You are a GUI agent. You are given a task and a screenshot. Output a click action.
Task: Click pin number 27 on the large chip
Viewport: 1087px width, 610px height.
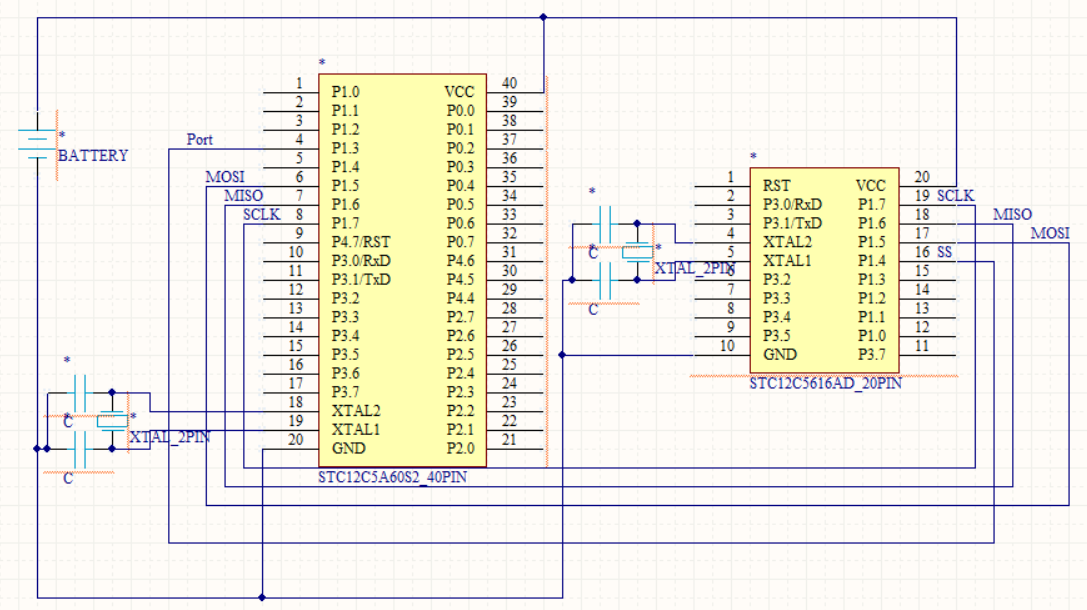pos(510,326)
